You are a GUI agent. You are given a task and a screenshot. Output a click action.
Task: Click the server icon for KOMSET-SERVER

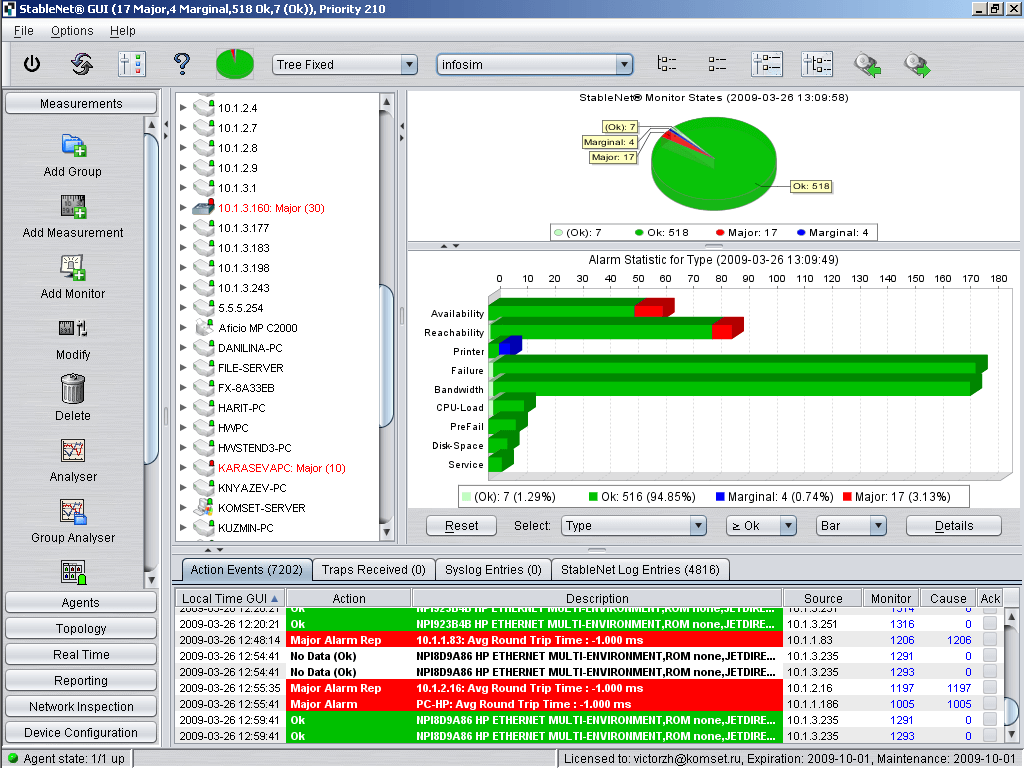point(204,507)
